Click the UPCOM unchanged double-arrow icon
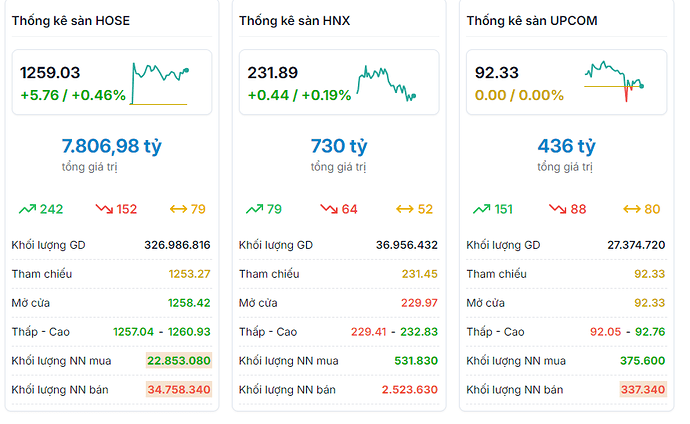The height and width of the screenshot is (424, 690). coord(632,209)
